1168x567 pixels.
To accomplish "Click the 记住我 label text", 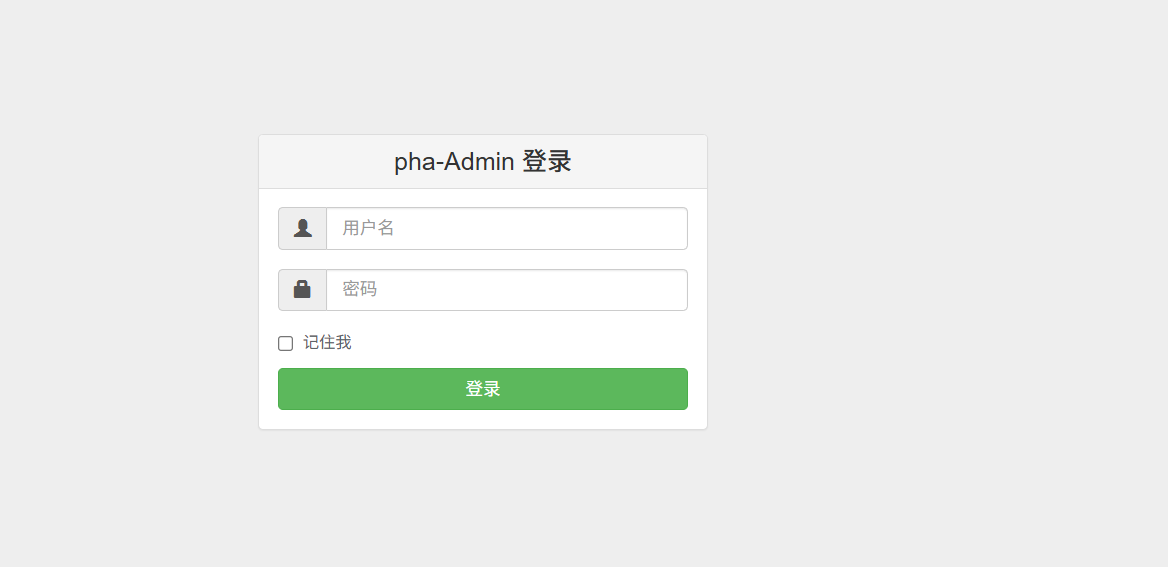I will 327,343.
